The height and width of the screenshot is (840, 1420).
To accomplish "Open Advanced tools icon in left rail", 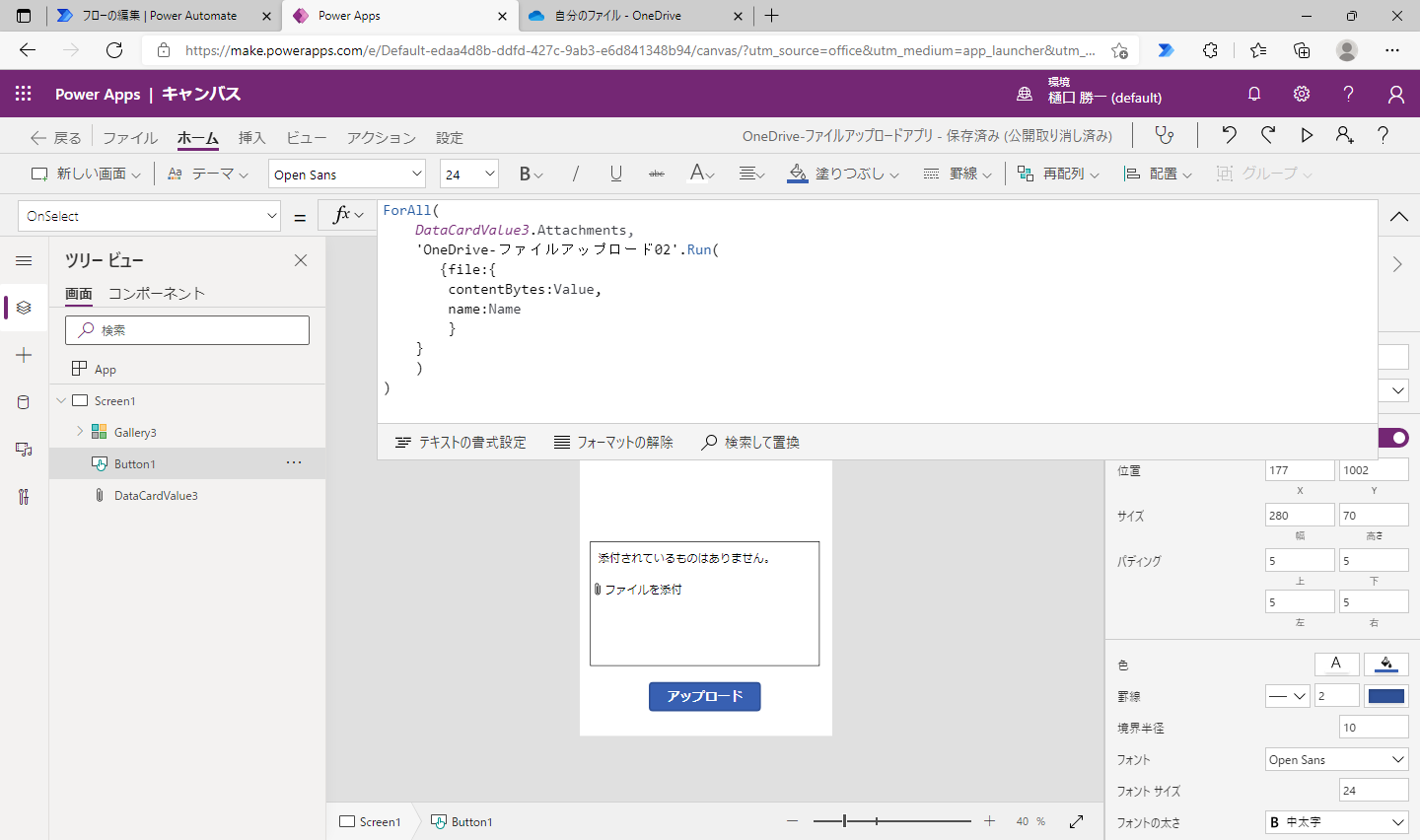I will (24, 497).
